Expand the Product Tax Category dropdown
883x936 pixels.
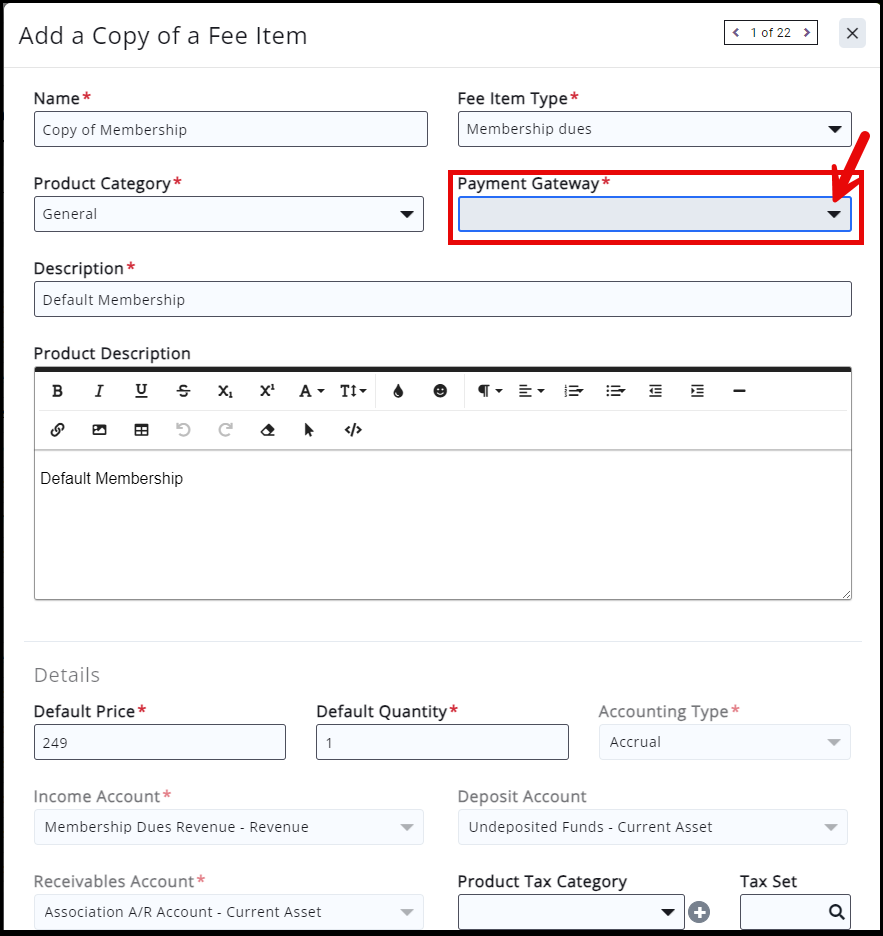point(570,912)
